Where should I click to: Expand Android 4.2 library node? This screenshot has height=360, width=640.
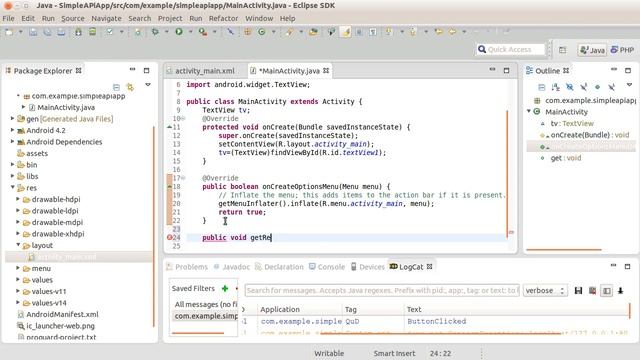[x=12, y=130]
